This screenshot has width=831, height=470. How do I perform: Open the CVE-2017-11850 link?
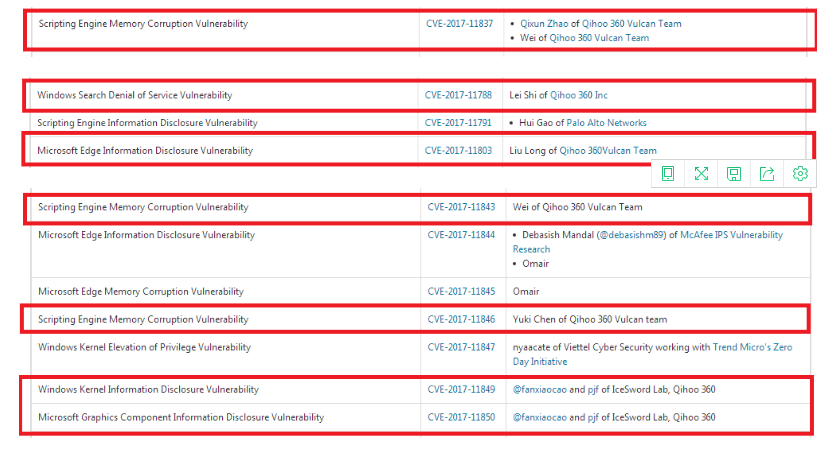point(461,417)
